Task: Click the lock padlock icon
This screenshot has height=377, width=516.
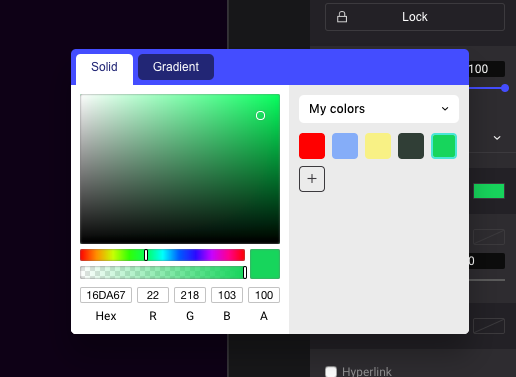Action: pyautogui.click(x=342, y=17)
